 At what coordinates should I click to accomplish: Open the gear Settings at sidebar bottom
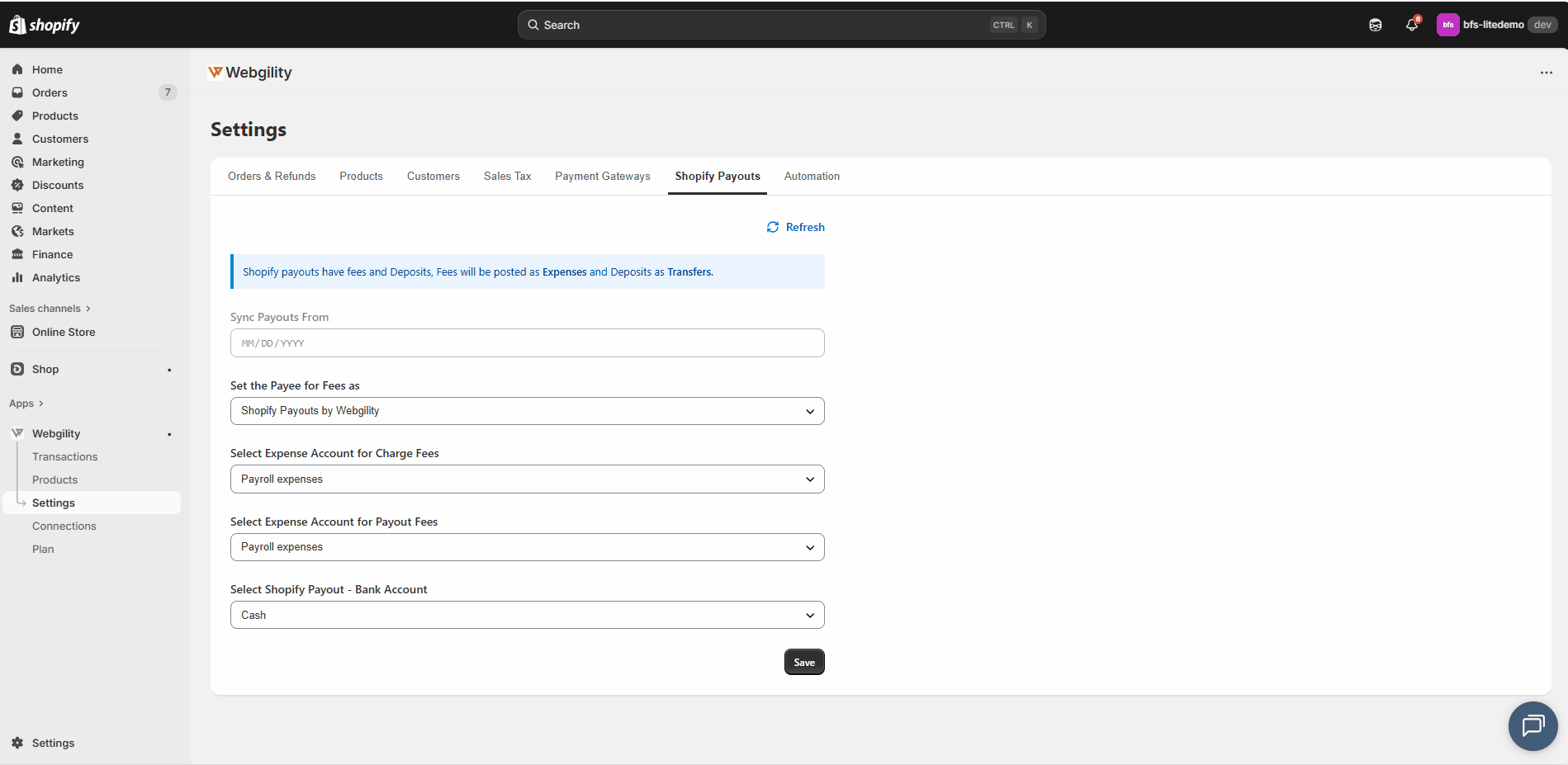pyautogui.click(x=53, y=743)
